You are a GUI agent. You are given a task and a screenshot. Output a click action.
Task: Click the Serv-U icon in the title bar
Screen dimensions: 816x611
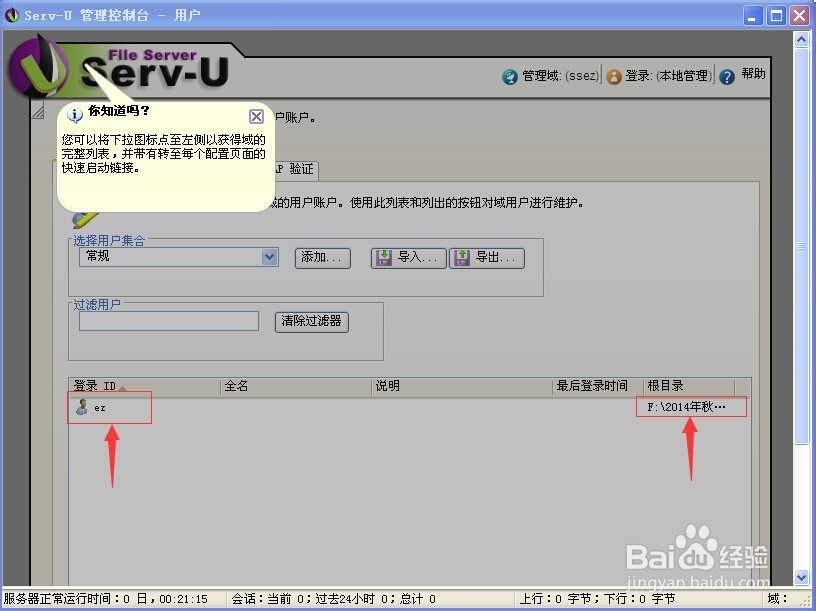(x=11, y=14)
